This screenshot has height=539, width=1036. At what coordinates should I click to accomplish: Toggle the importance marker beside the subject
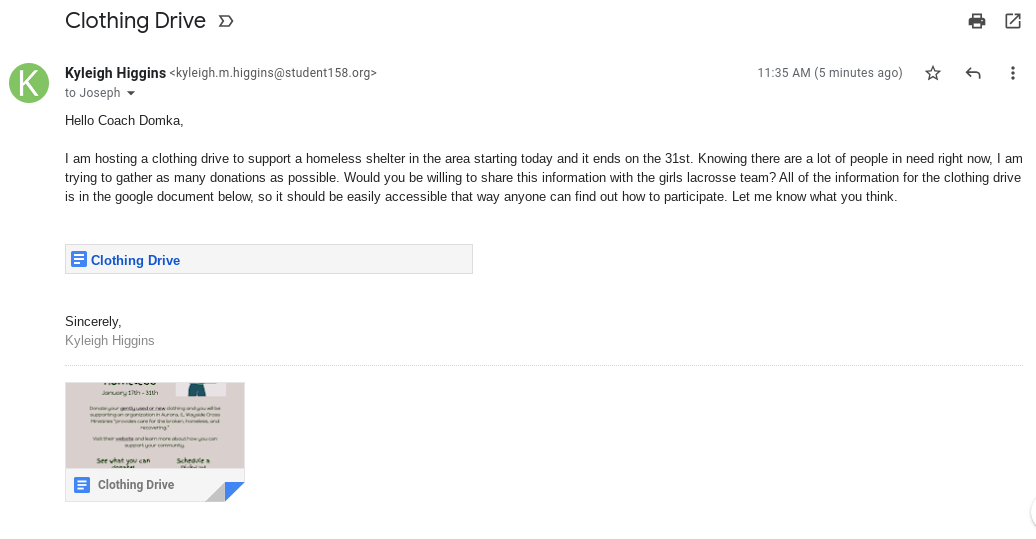tap(226, 21)
